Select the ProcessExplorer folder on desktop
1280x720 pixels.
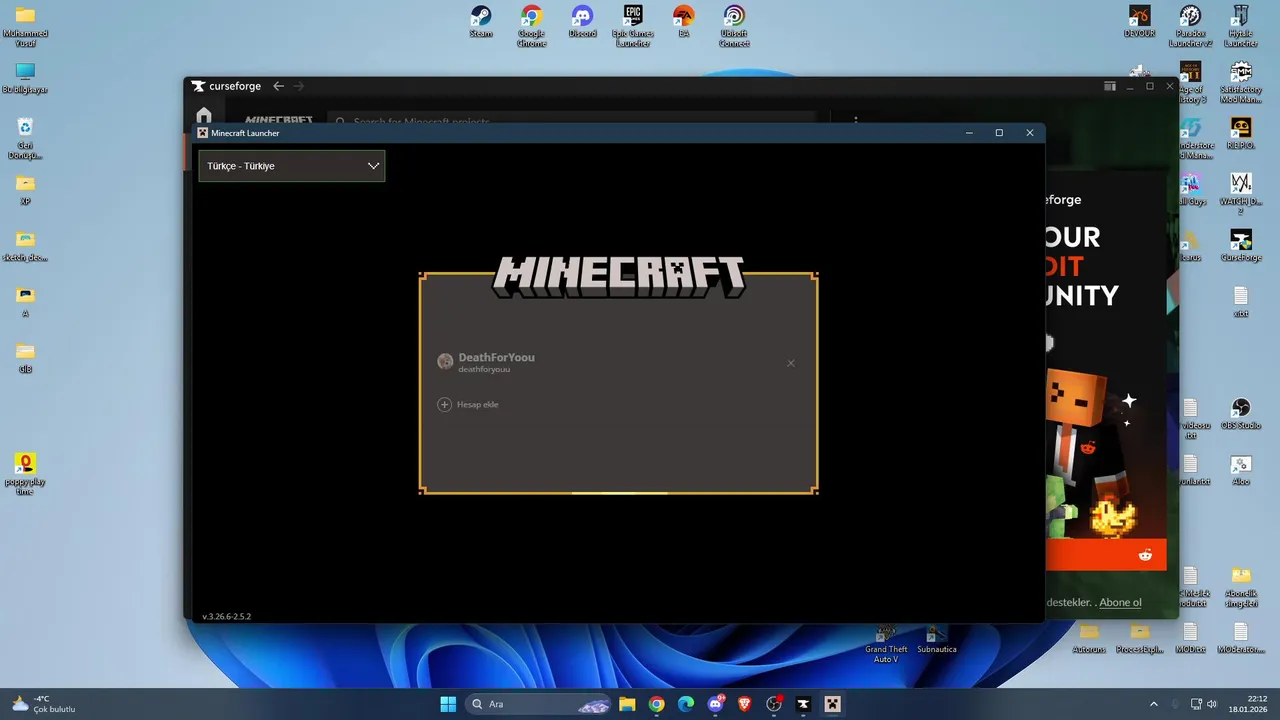pyautogui.click(x=1139, y=637)
